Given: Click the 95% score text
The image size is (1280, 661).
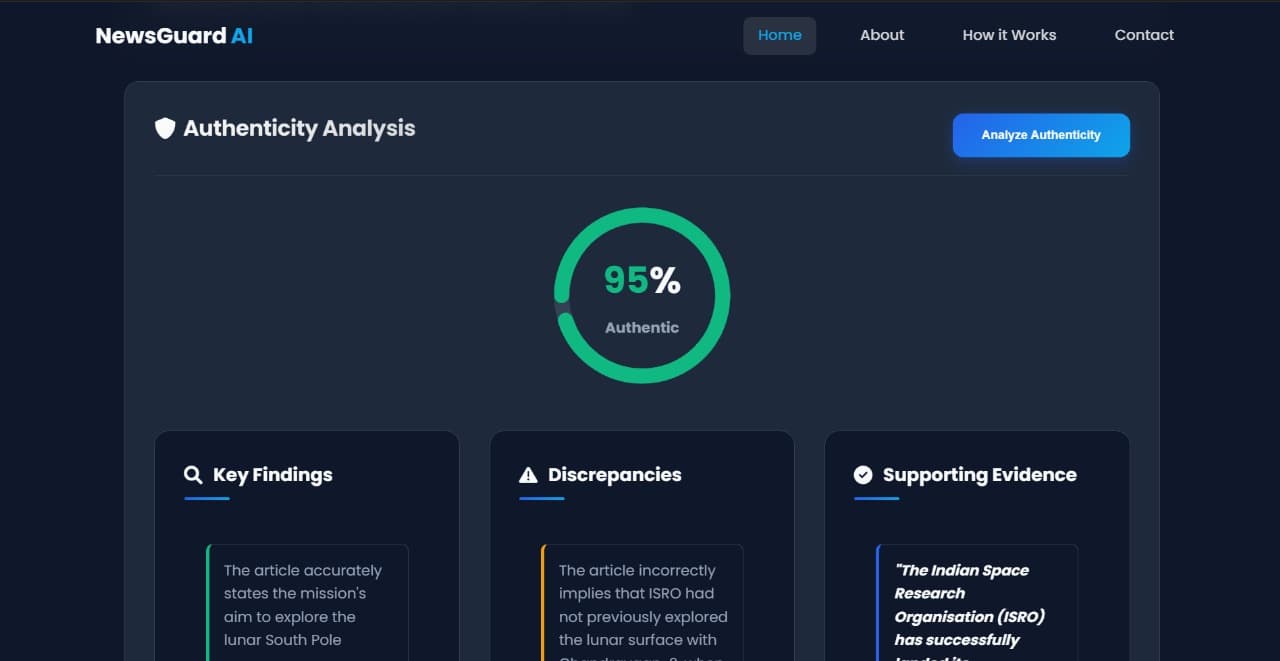Looking at the screenshot, I should [x=642, y=281].
